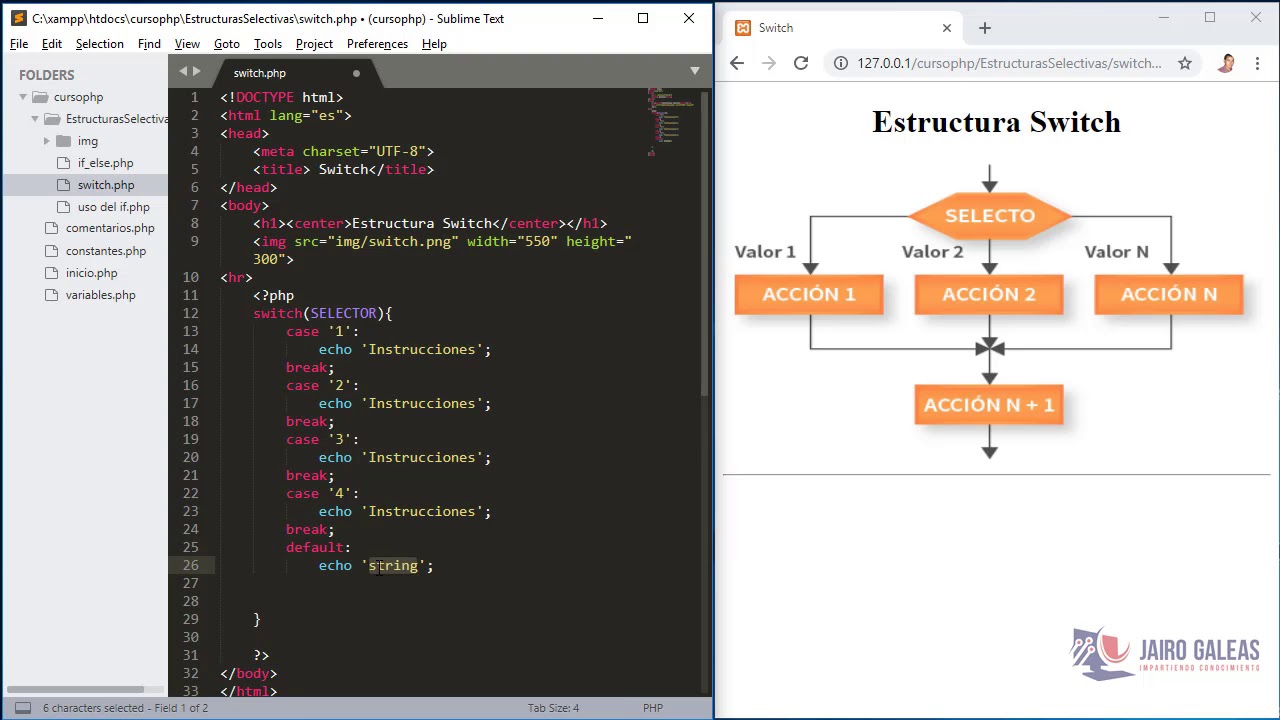
Task: Open the Find menu
Action: (x=149, y=44)
